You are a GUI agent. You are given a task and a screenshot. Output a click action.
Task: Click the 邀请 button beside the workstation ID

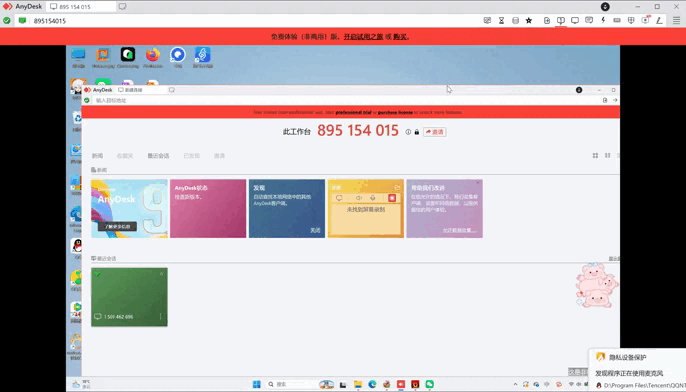[435, 132]
